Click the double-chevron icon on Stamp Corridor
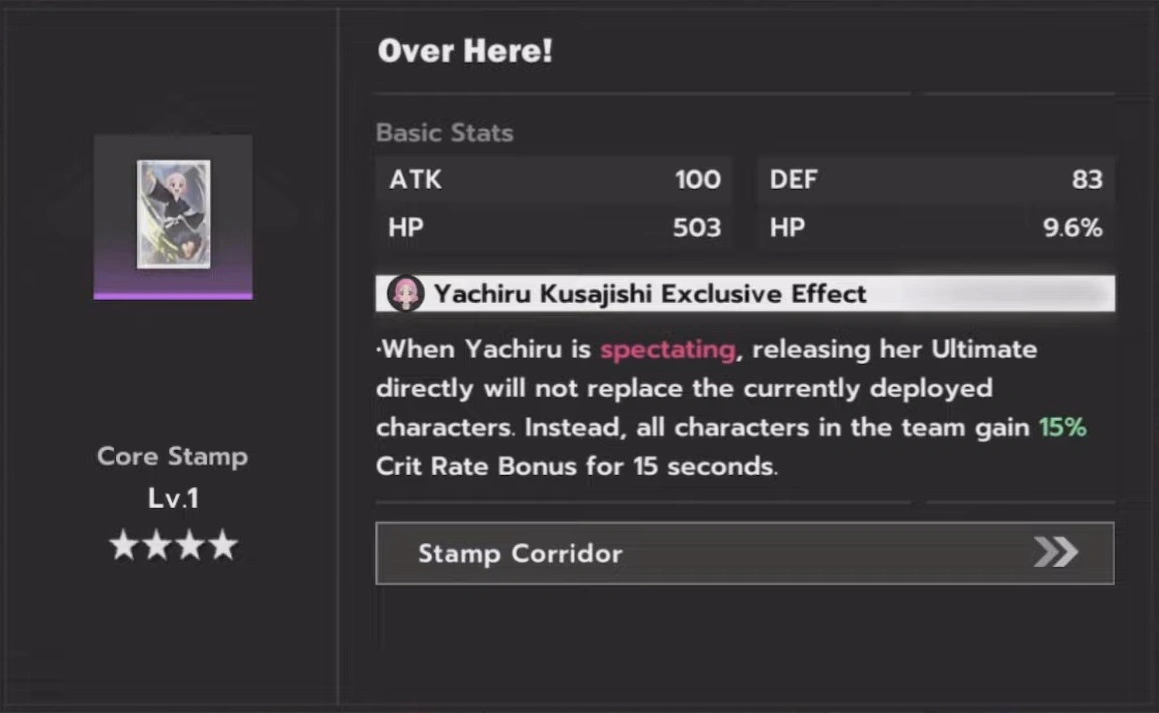This screenshot has width=1159, height=713. (1056, 553)
